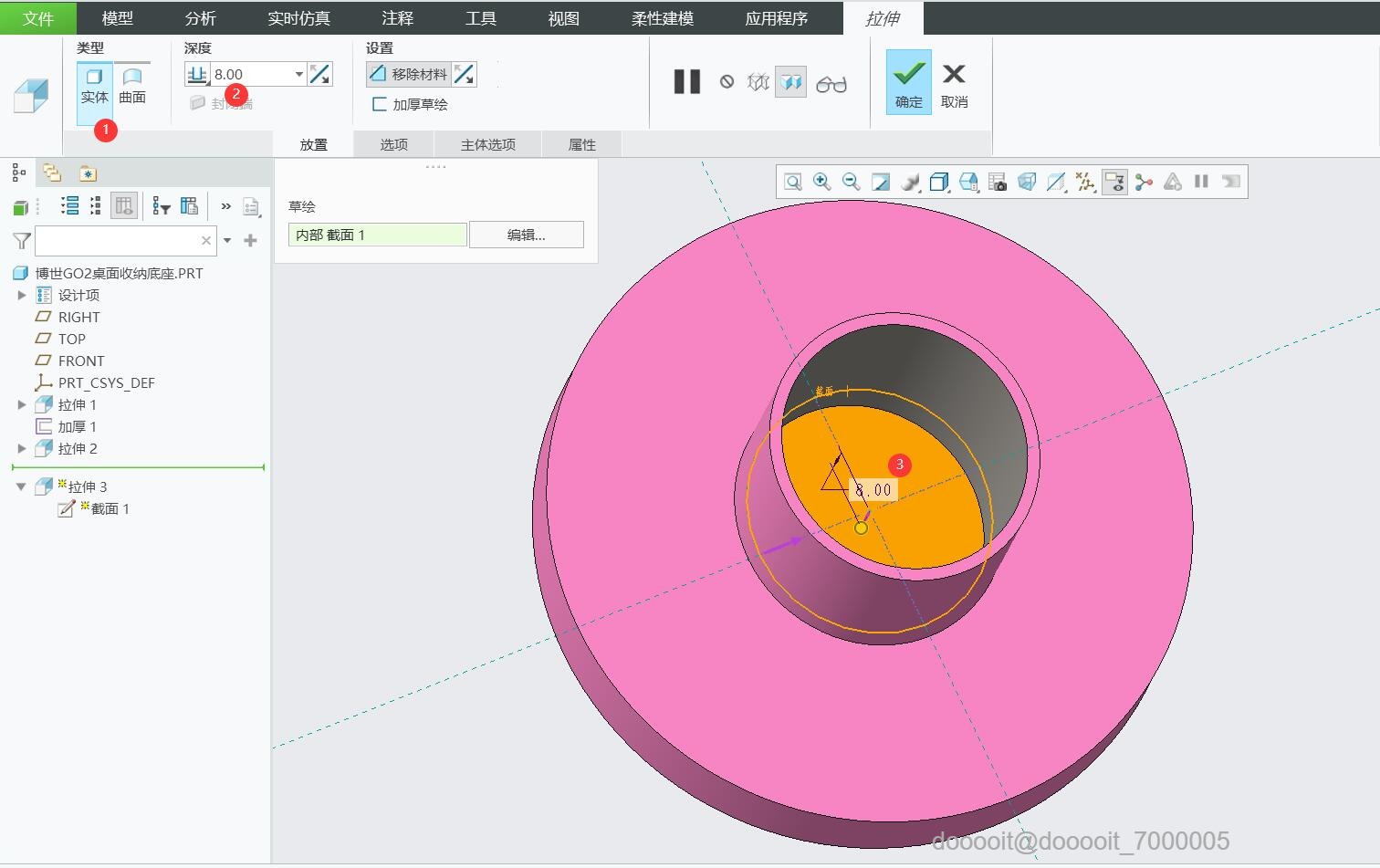1380x868 pixels.
Task: Flip the depth direction next to 8.00
Action: coord(320,74)
